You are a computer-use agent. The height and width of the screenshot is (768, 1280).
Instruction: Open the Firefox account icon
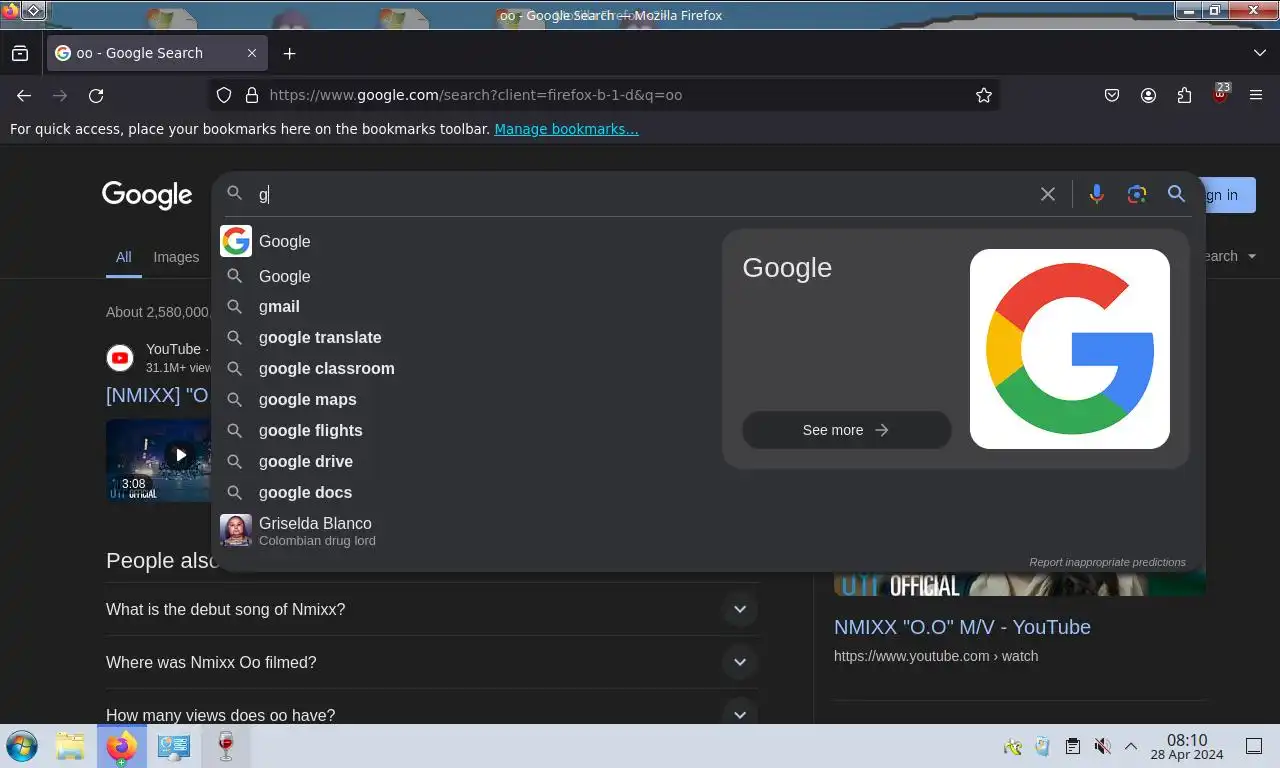point(1148,95)
